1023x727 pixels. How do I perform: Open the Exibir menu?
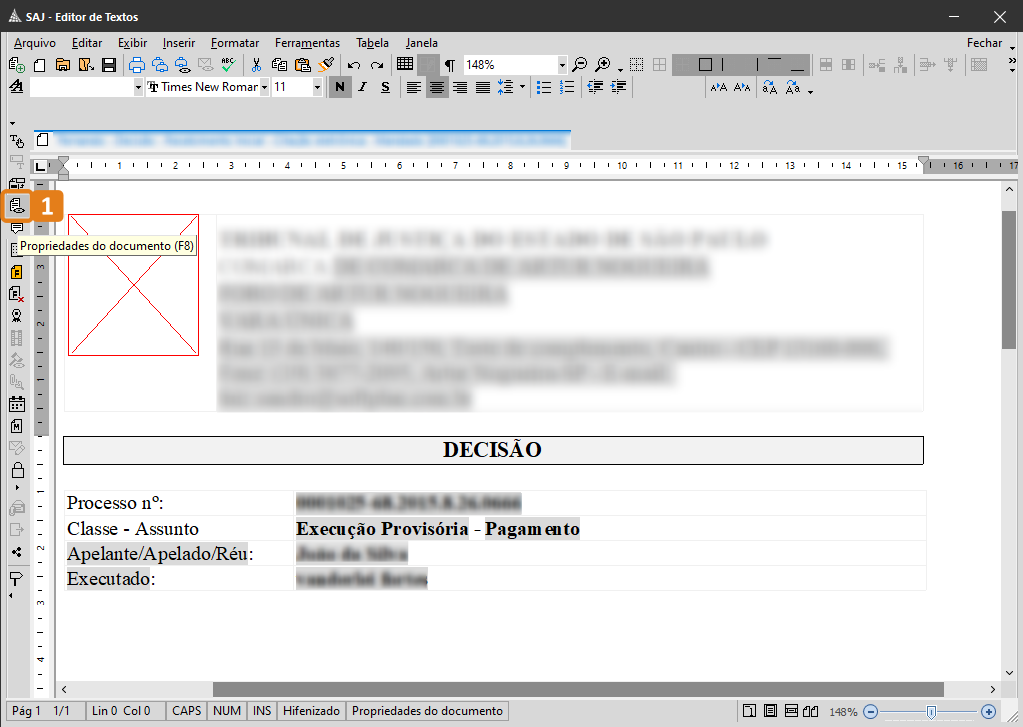tap(132, 43)
